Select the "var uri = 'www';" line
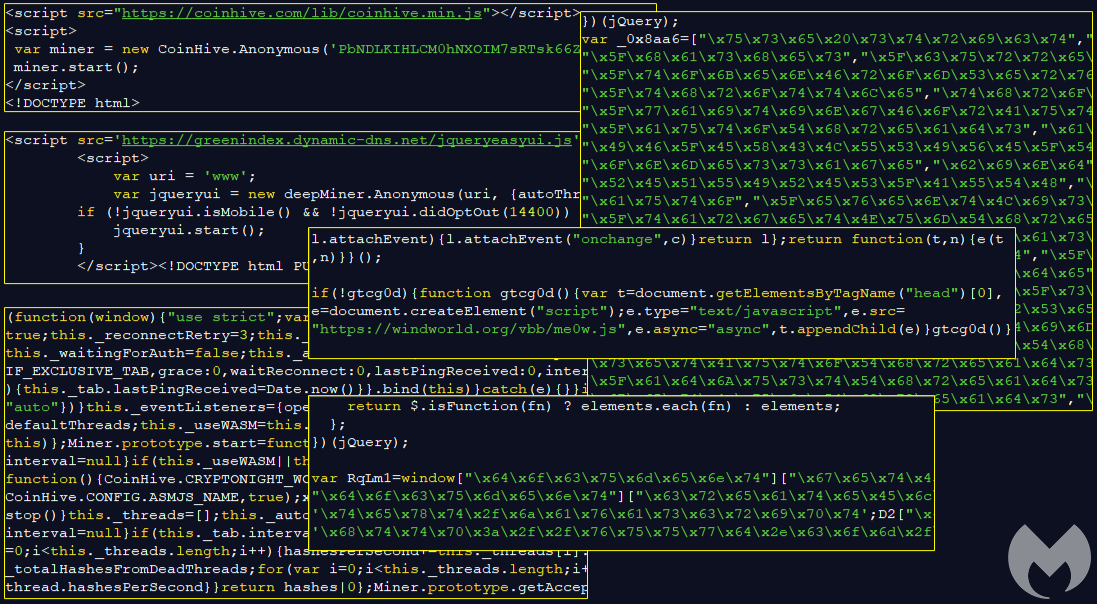 [x=185, y=176]
